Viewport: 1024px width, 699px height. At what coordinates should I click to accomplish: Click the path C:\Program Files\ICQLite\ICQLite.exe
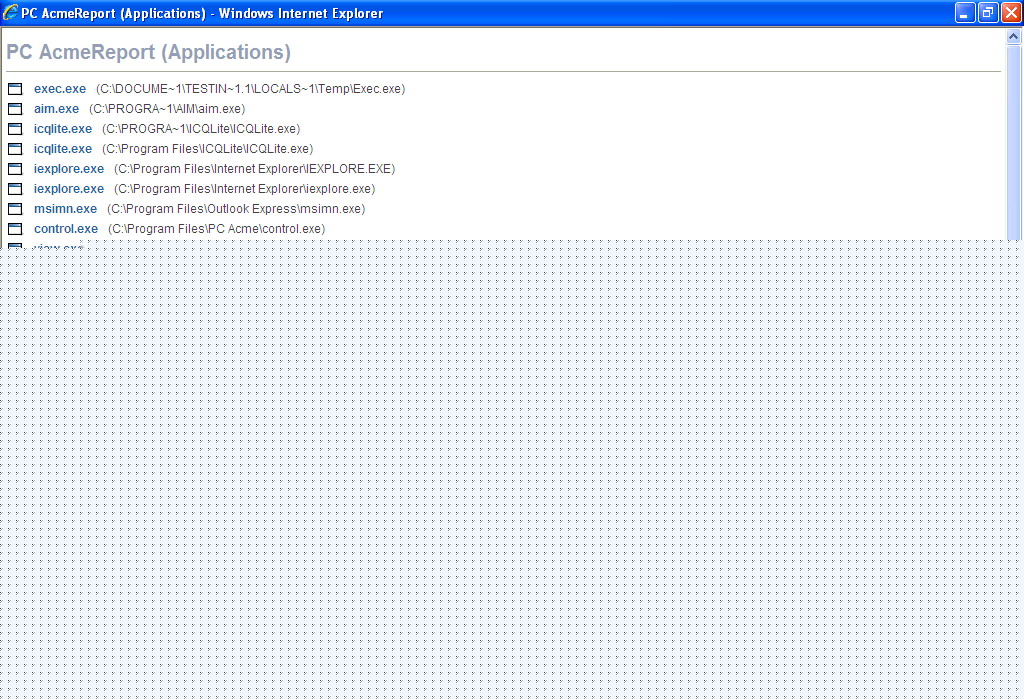point(208,149)
